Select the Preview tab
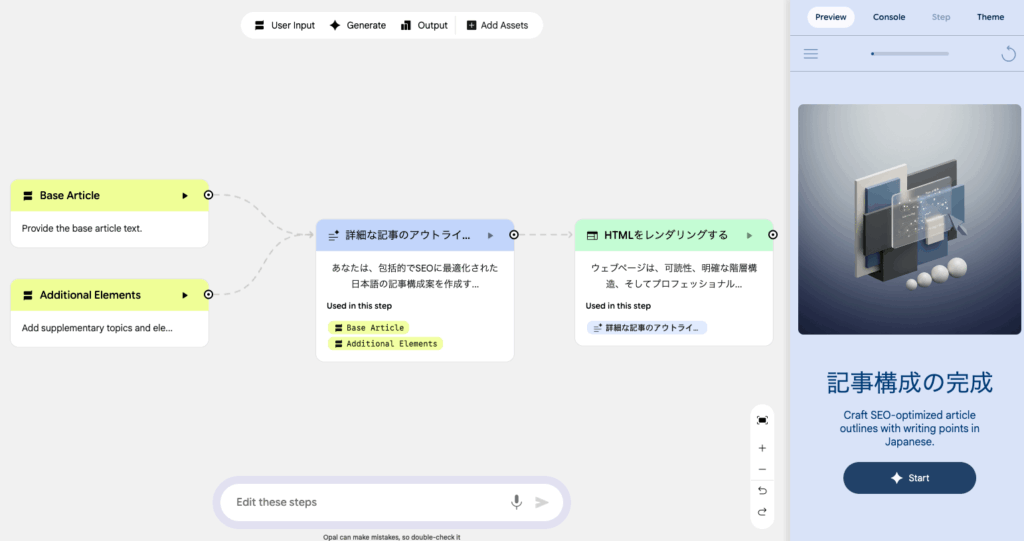The image size is (1024, 541). tap(831, 17)
